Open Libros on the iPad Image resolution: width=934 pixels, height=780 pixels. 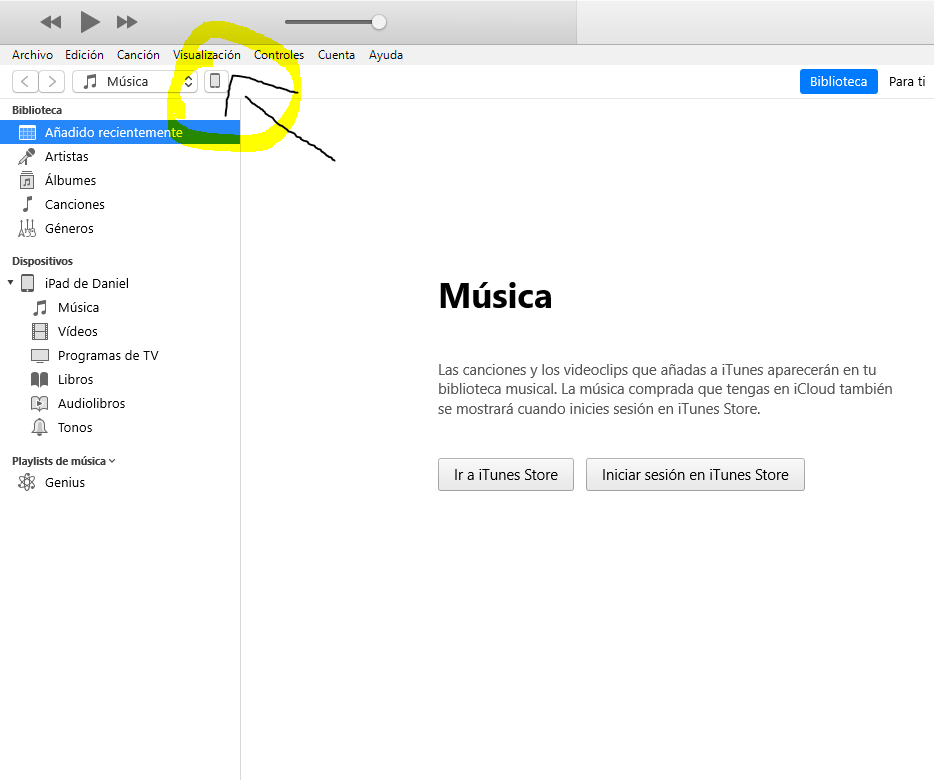(x=76, y=380)
